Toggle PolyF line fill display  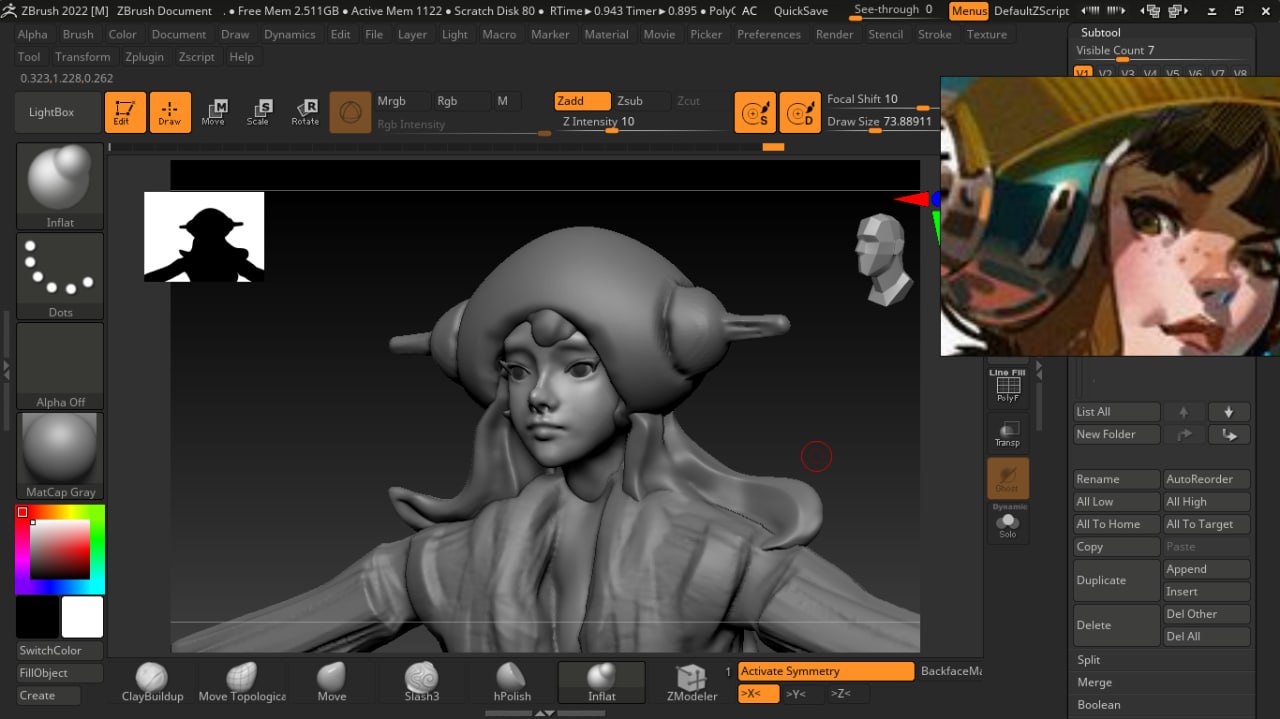click(x=1007, y=386)
